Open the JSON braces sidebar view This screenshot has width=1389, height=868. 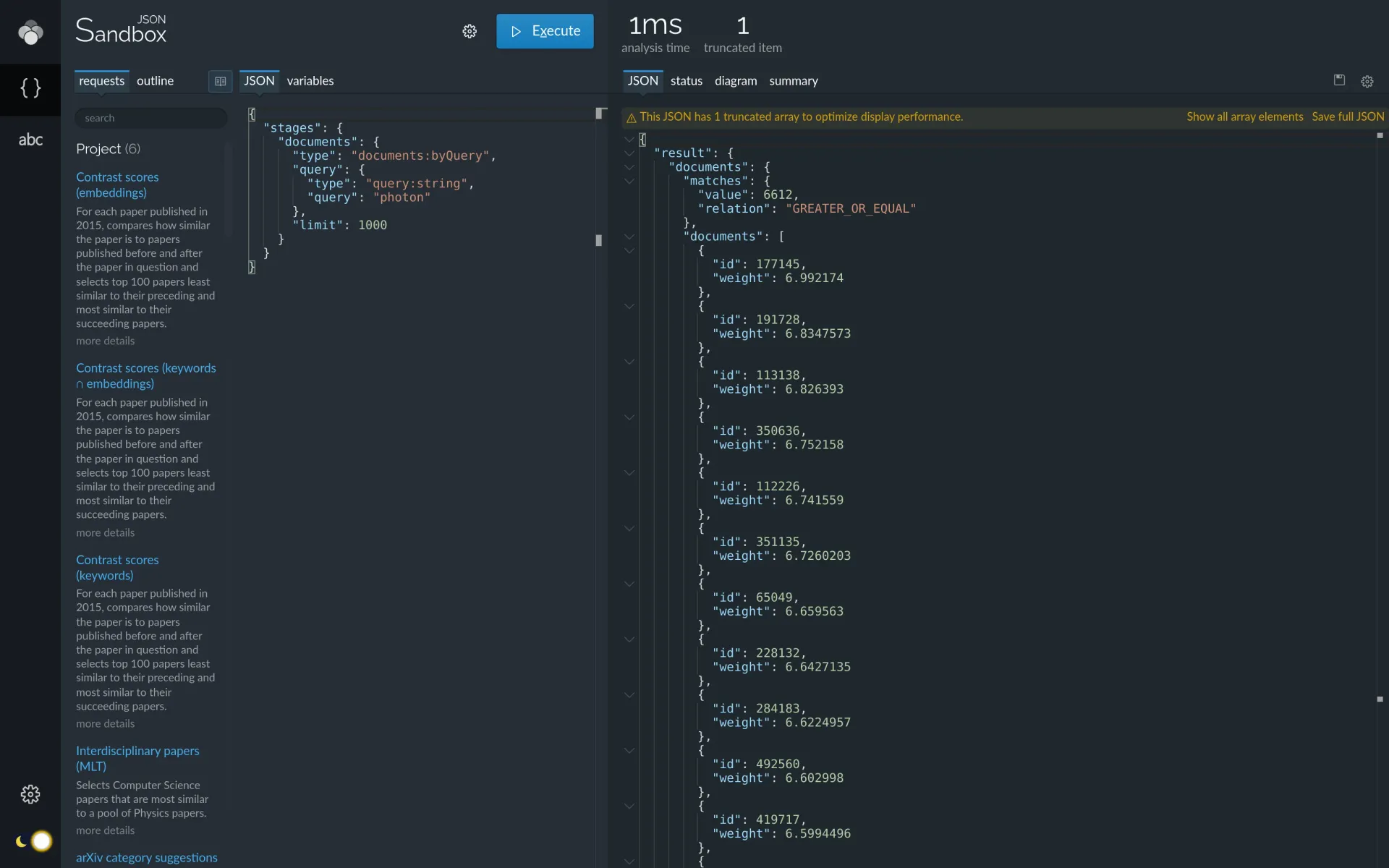30,88
